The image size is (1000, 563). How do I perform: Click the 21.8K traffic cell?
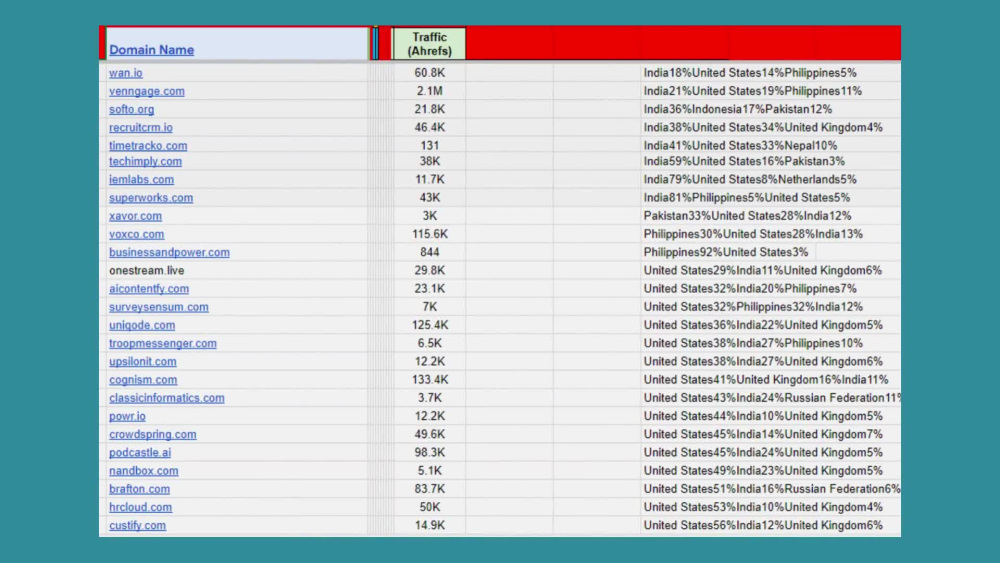coord(429,109)
